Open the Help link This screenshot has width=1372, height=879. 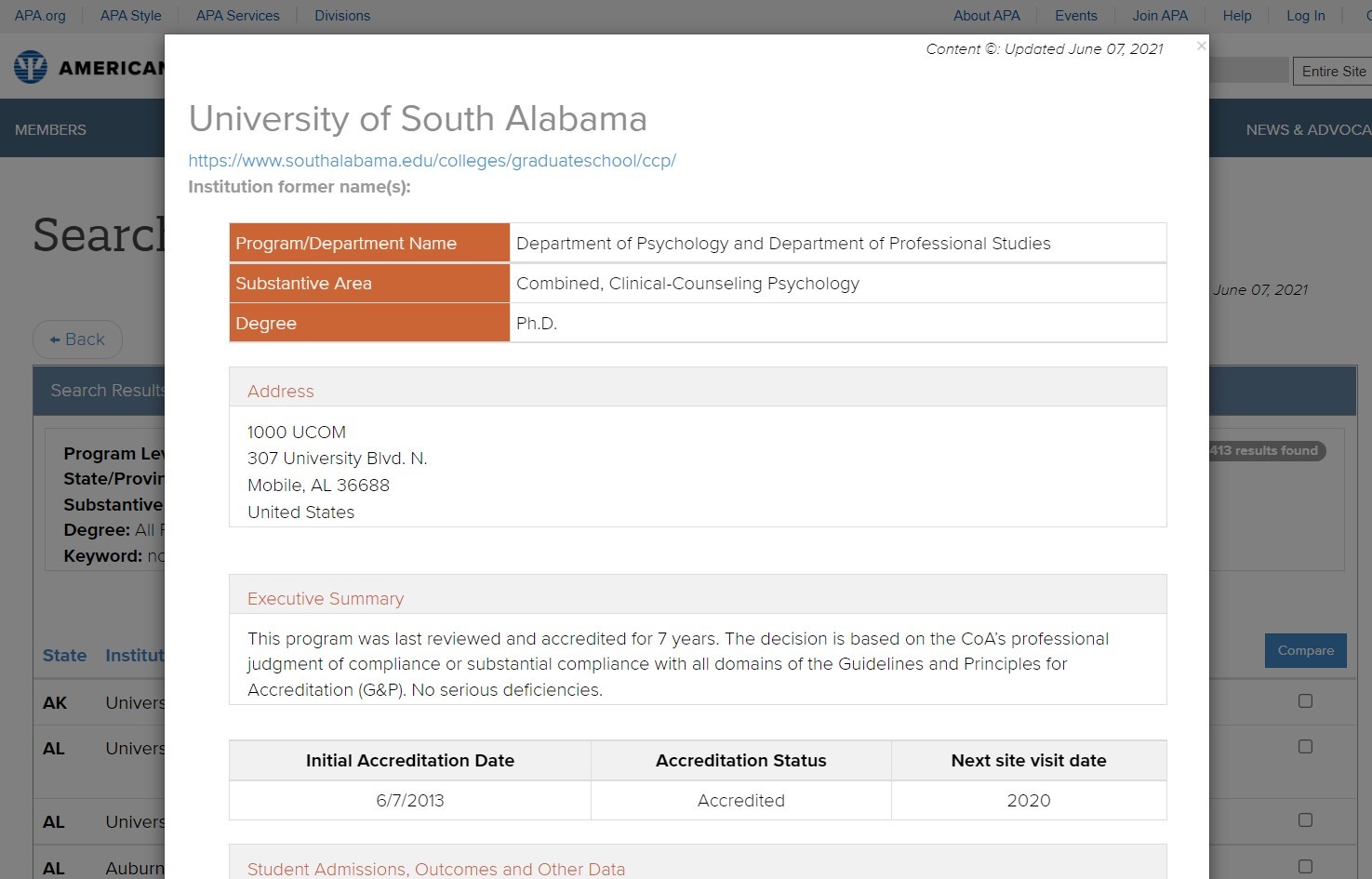1236,16
